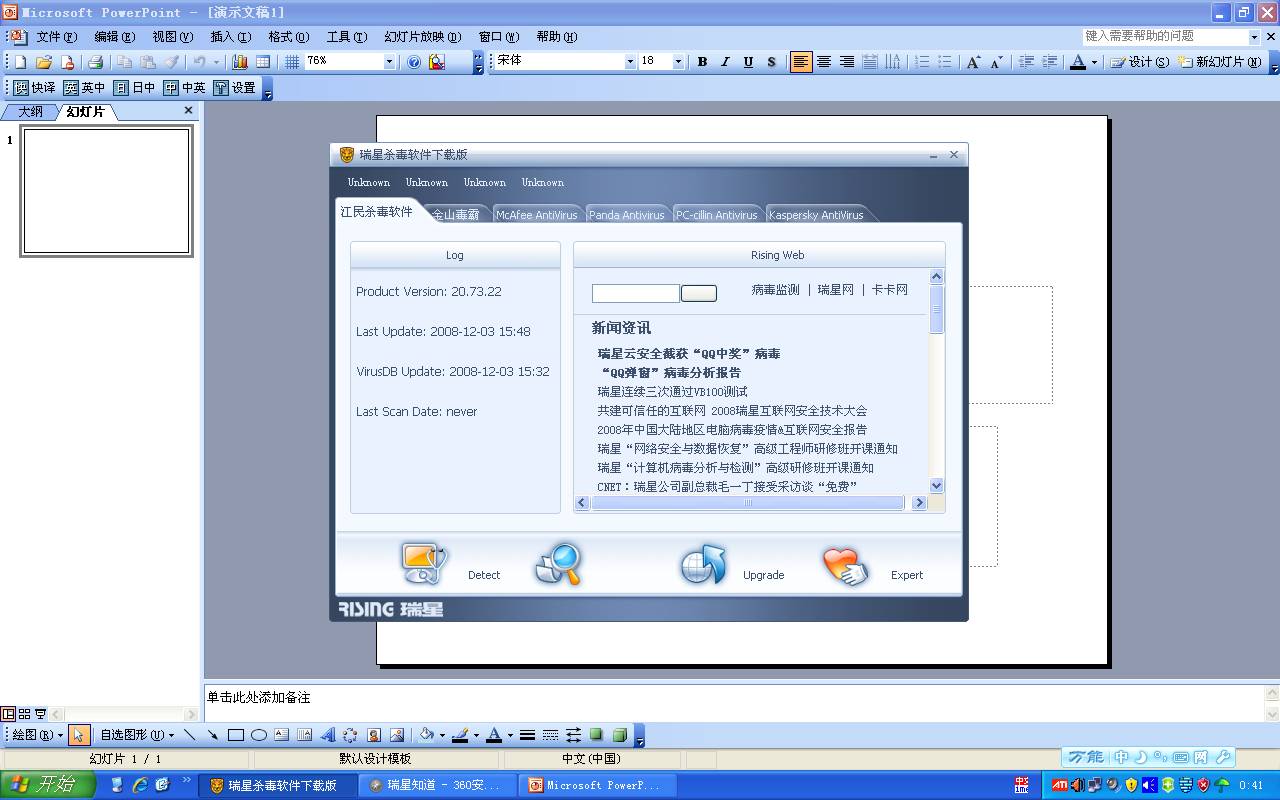Click the 卡卡网 link
The height and width of the screenshot is (800, 1280).
click(x=889, y=290)
